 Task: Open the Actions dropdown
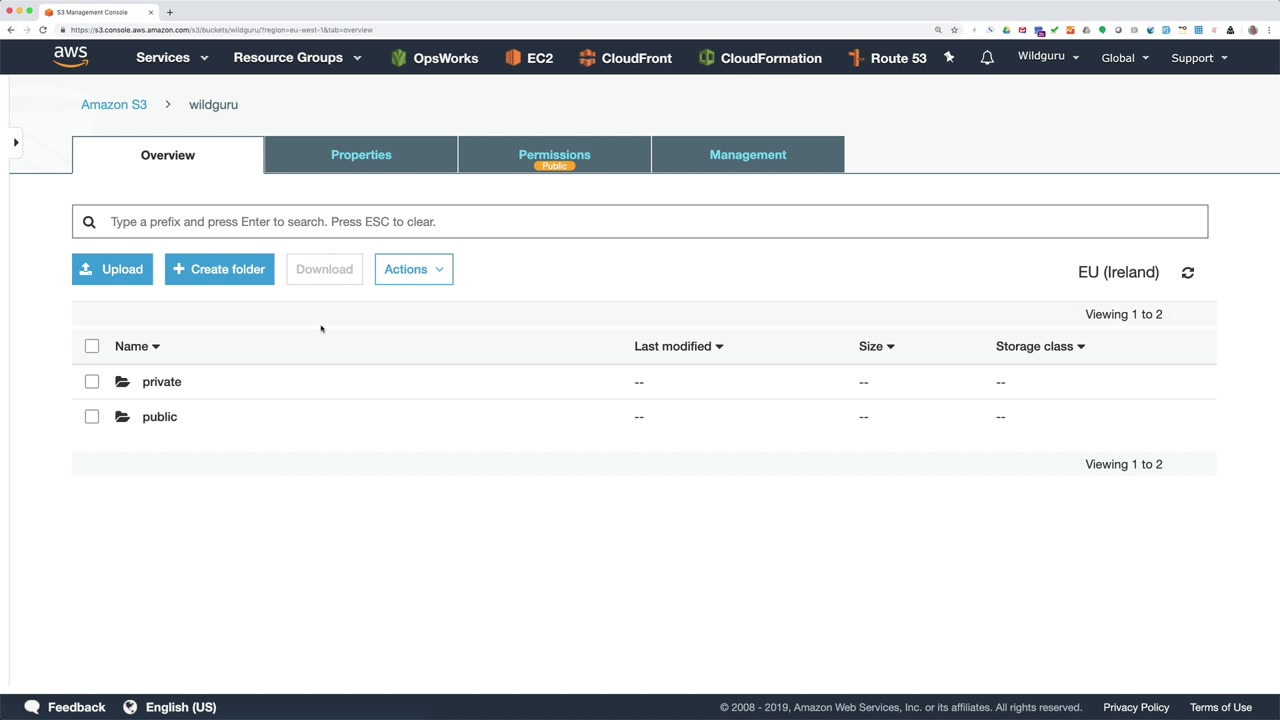tap(414, 269)
